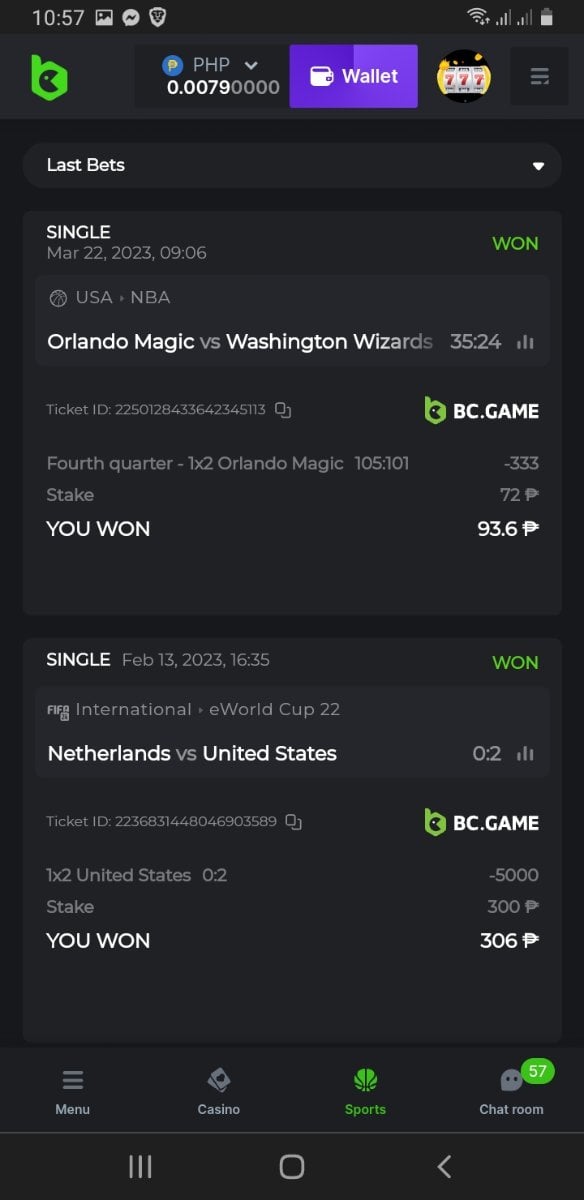Open the Orlando Magic vs Washington Wizards match
The height and width of the screenshot is (1200, 584).
(240, 342)
